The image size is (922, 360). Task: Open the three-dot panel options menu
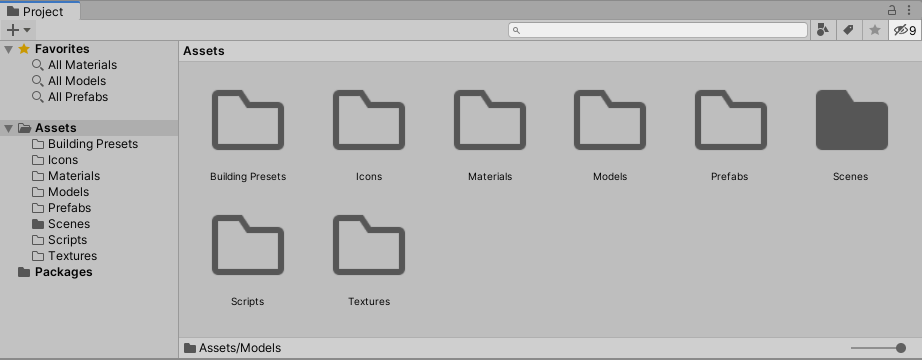tap(908, 10)
